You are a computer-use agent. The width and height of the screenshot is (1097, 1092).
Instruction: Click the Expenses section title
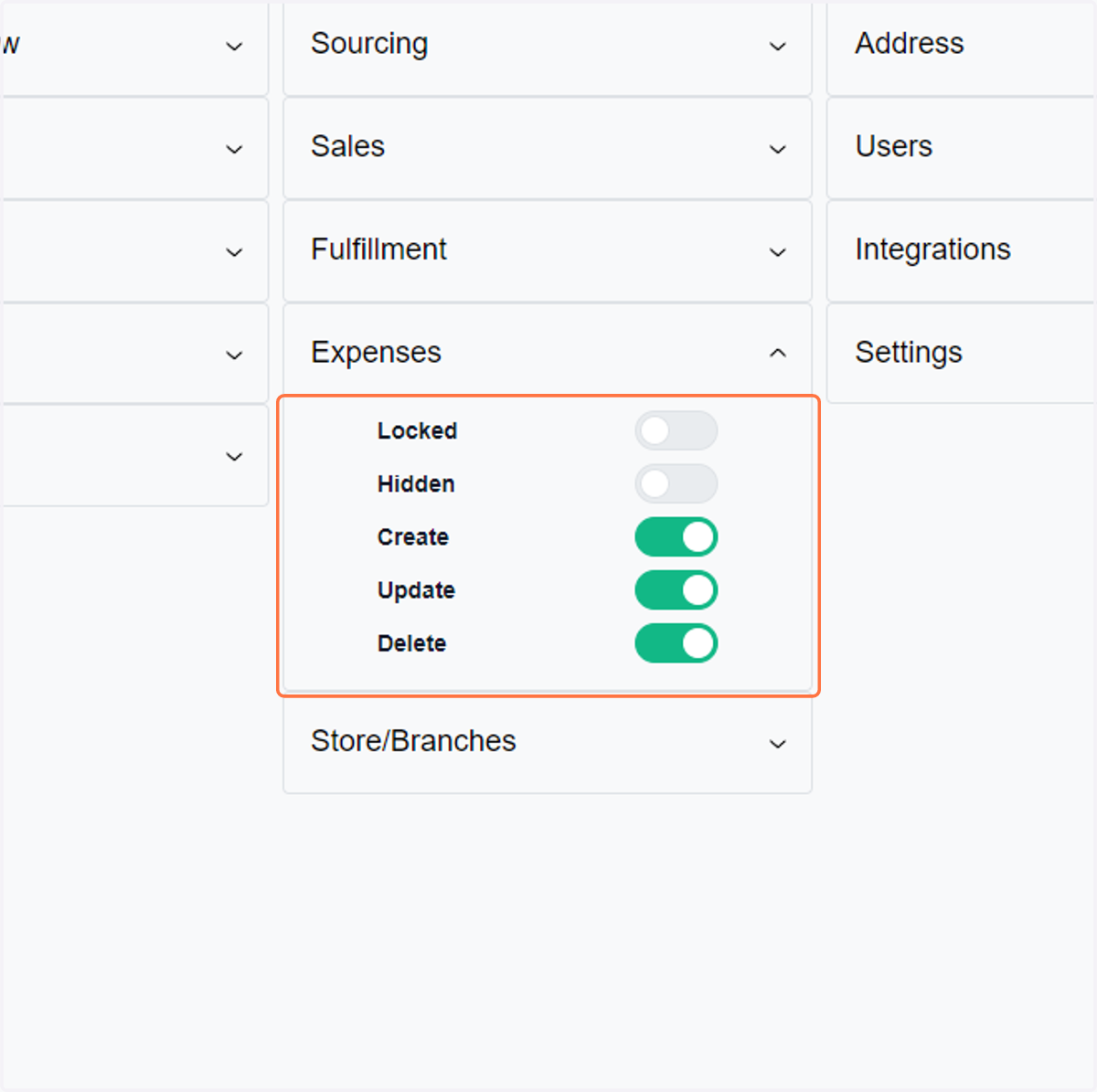pos(376,353)
